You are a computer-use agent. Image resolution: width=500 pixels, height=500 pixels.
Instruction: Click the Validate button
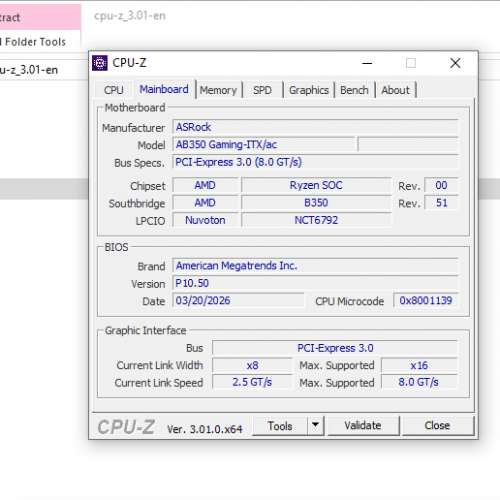tap(363, 425)
